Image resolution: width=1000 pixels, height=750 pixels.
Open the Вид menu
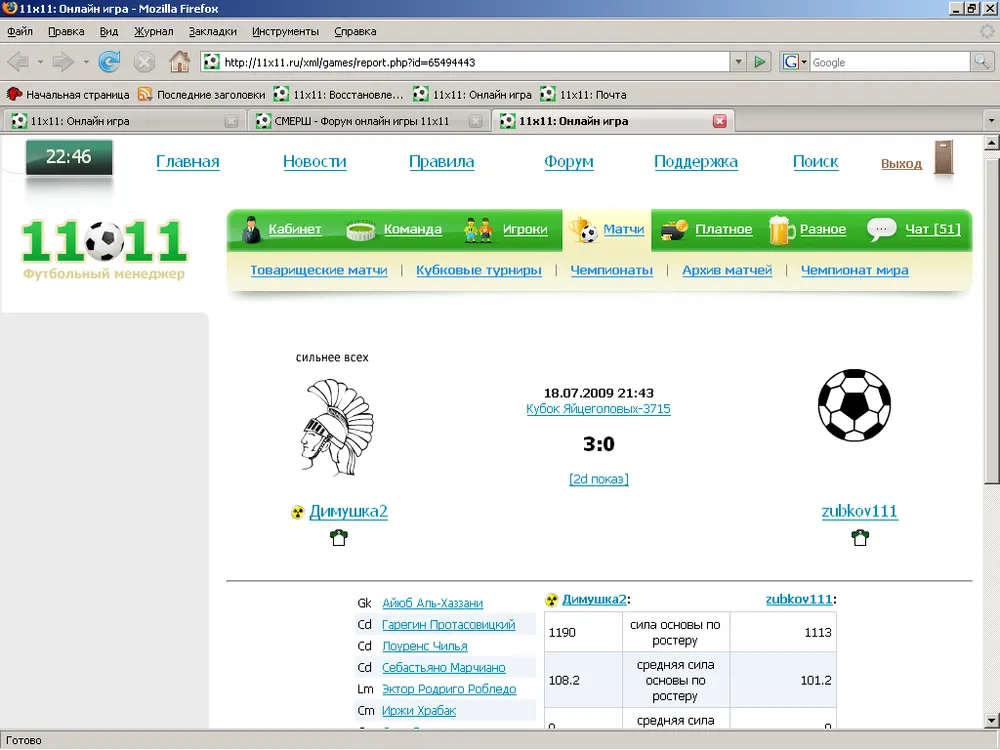(109, 31)
